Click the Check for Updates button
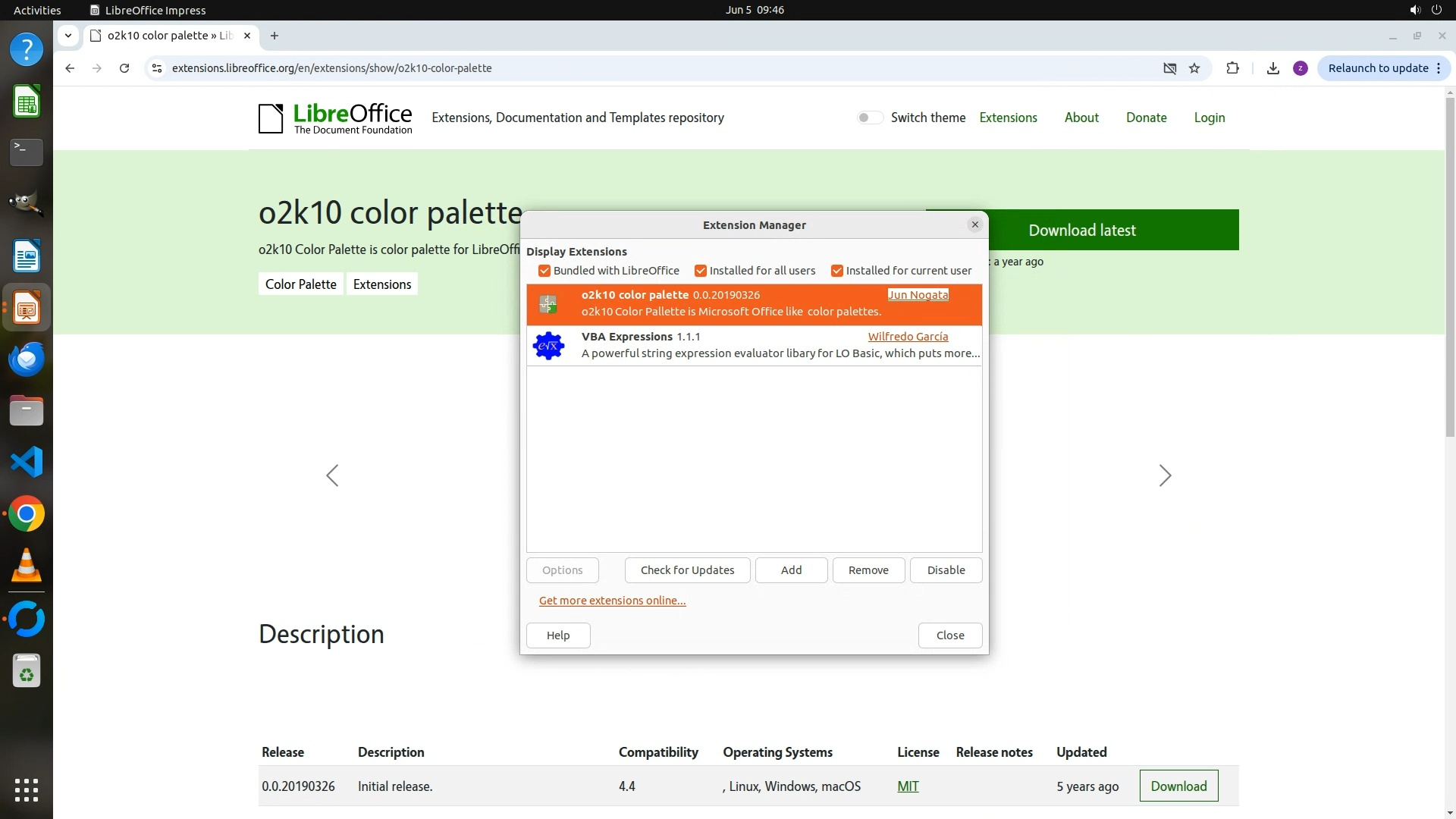 tap(687, 570)
